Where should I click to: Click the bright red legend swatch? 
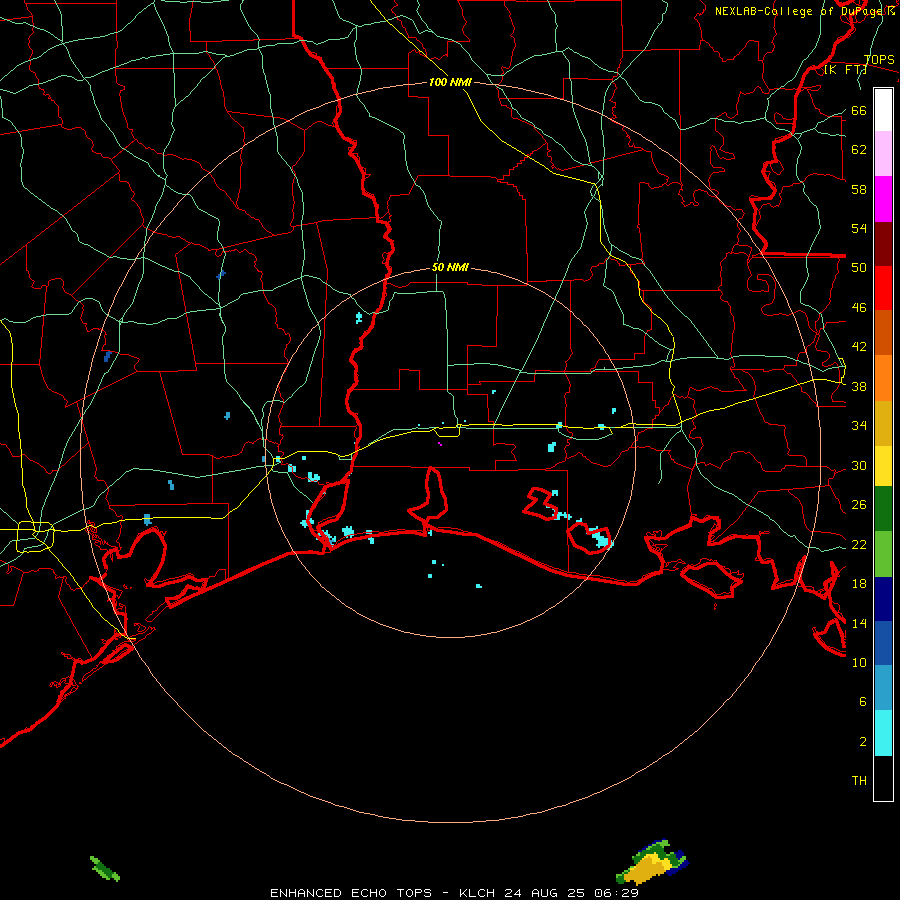[x=883, y=288]
